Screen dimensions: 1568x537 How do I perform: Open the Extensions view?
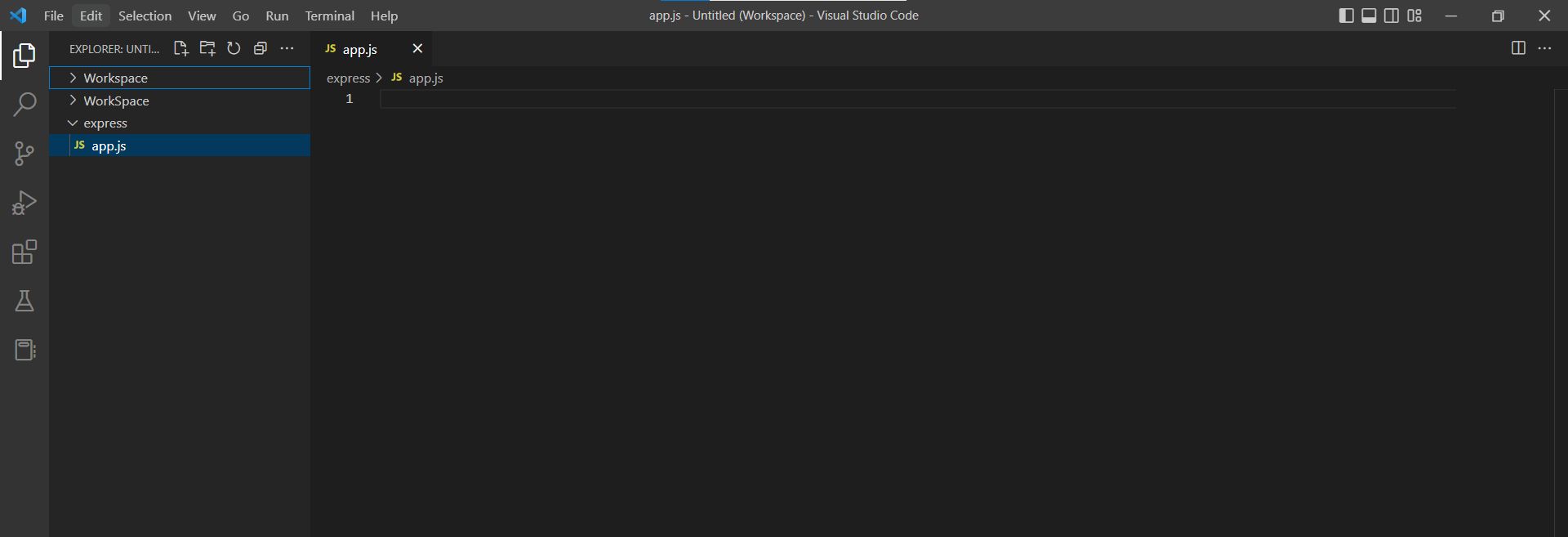pyautogui.click(x=24, y=252)
